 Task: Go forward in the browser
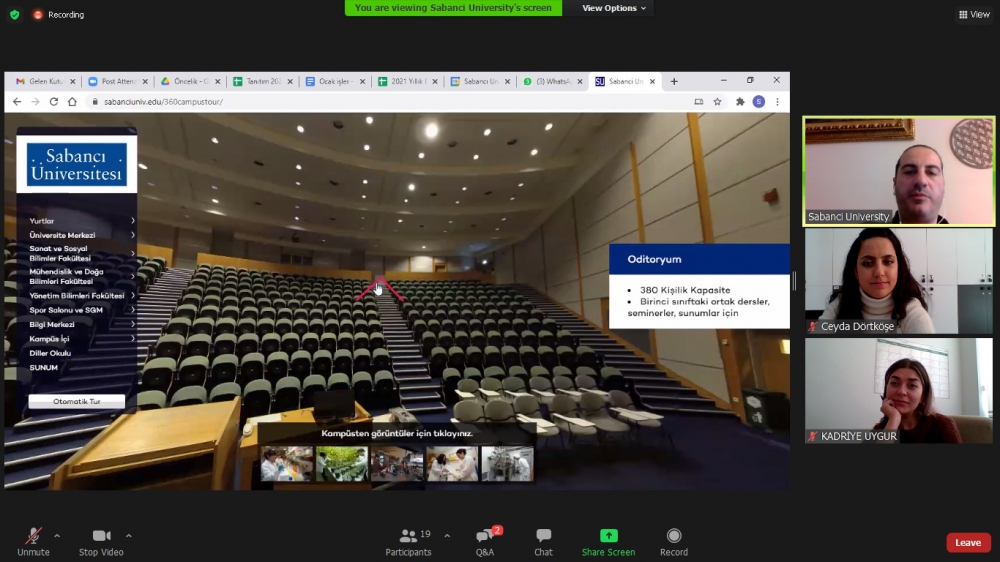(35, 101)
